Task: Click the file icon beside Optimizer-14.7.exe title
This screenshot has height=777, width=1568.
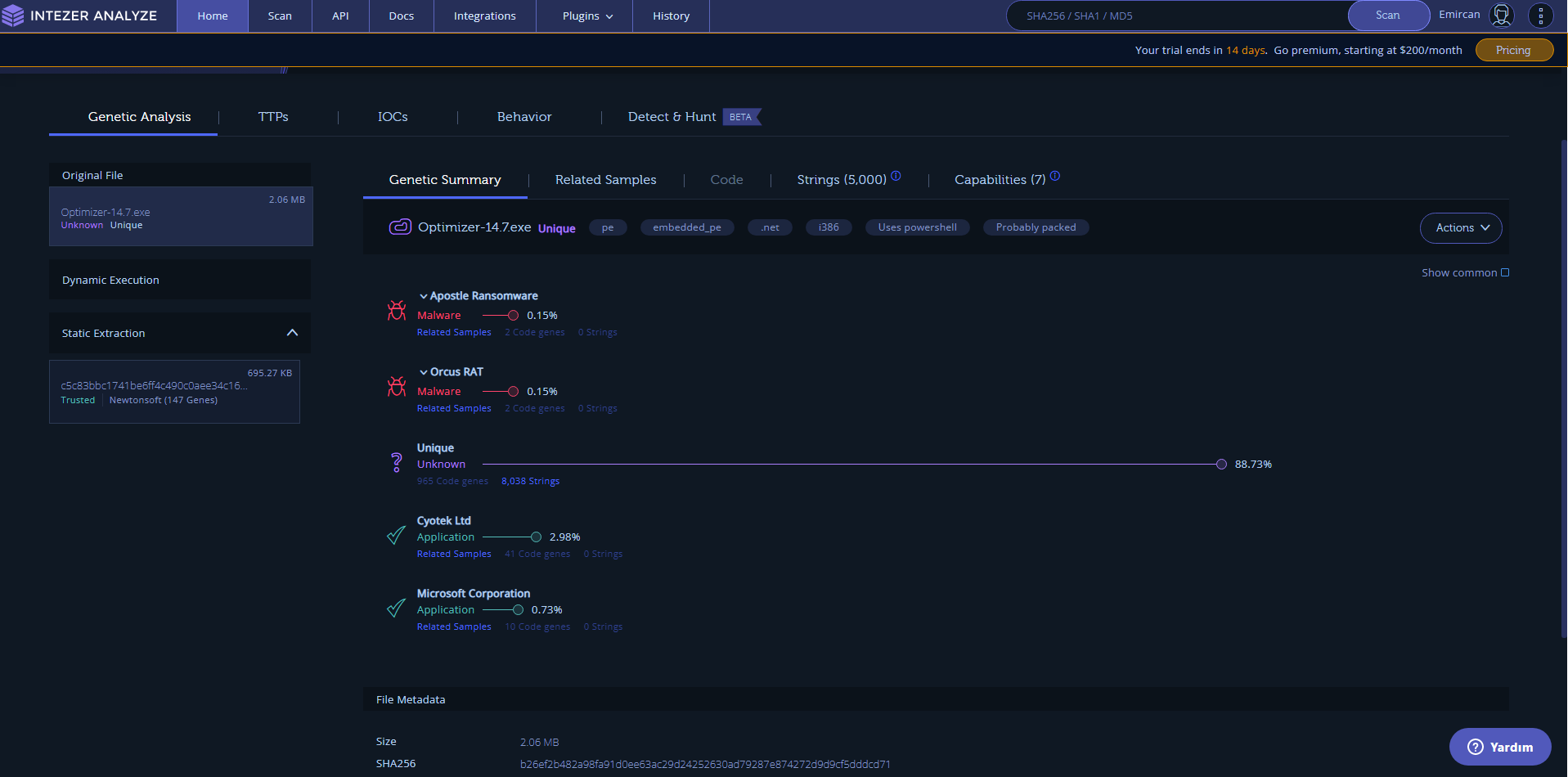Action: point(400,227)
